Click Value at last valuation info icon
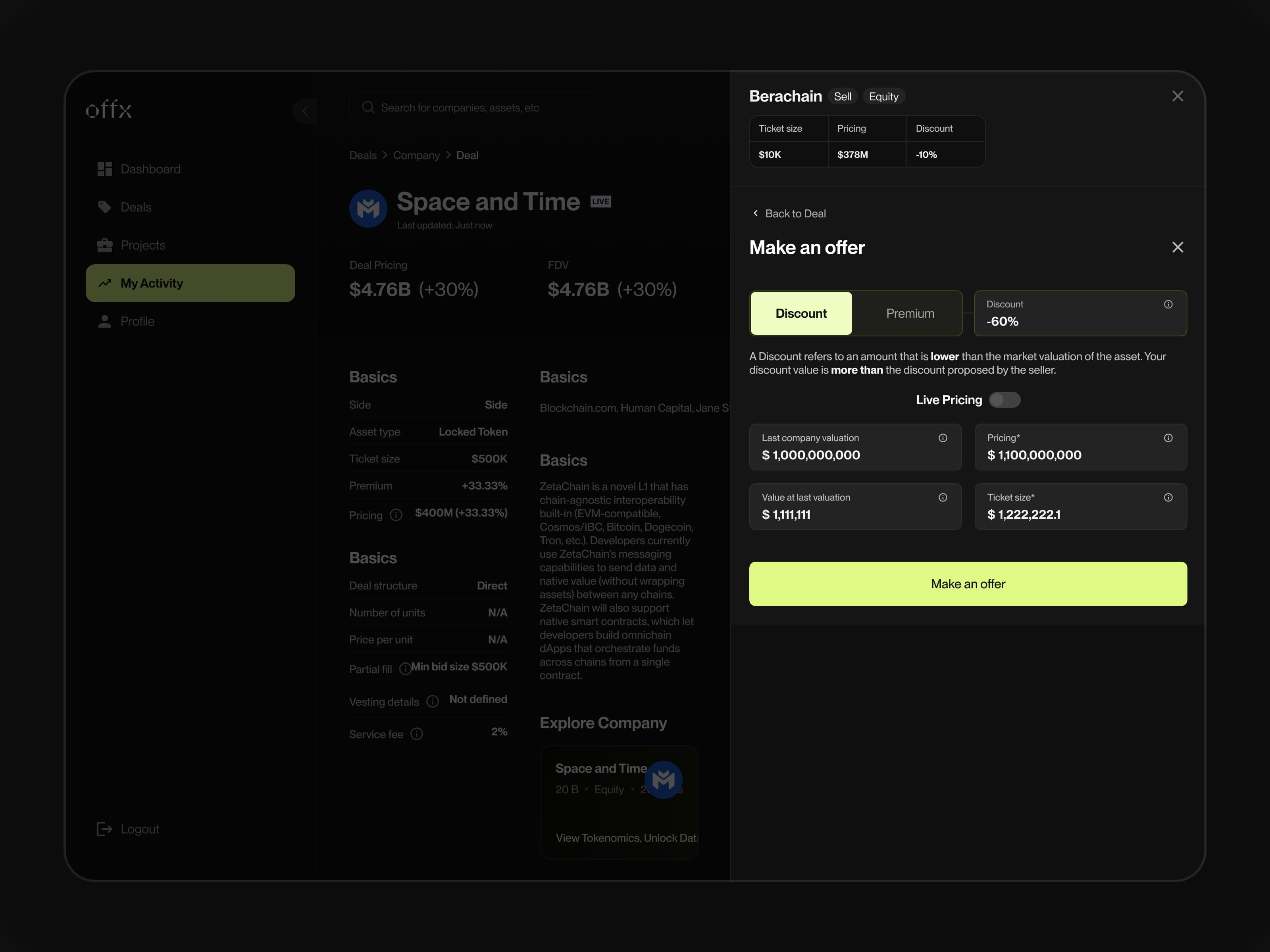1270x952 pixels. (x=943, y=497)
